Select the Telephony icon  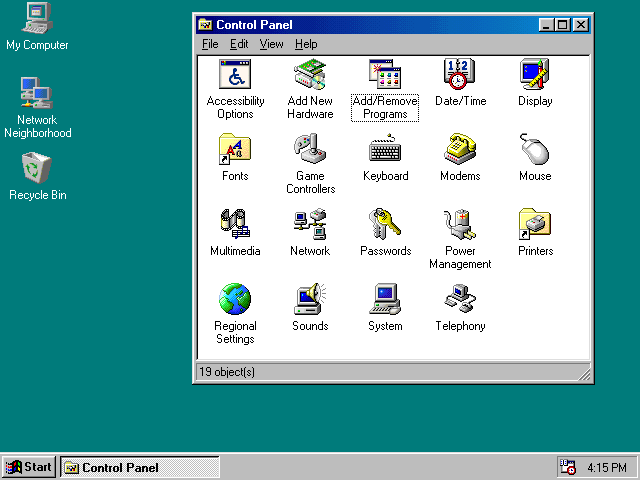tap(460, 299)
